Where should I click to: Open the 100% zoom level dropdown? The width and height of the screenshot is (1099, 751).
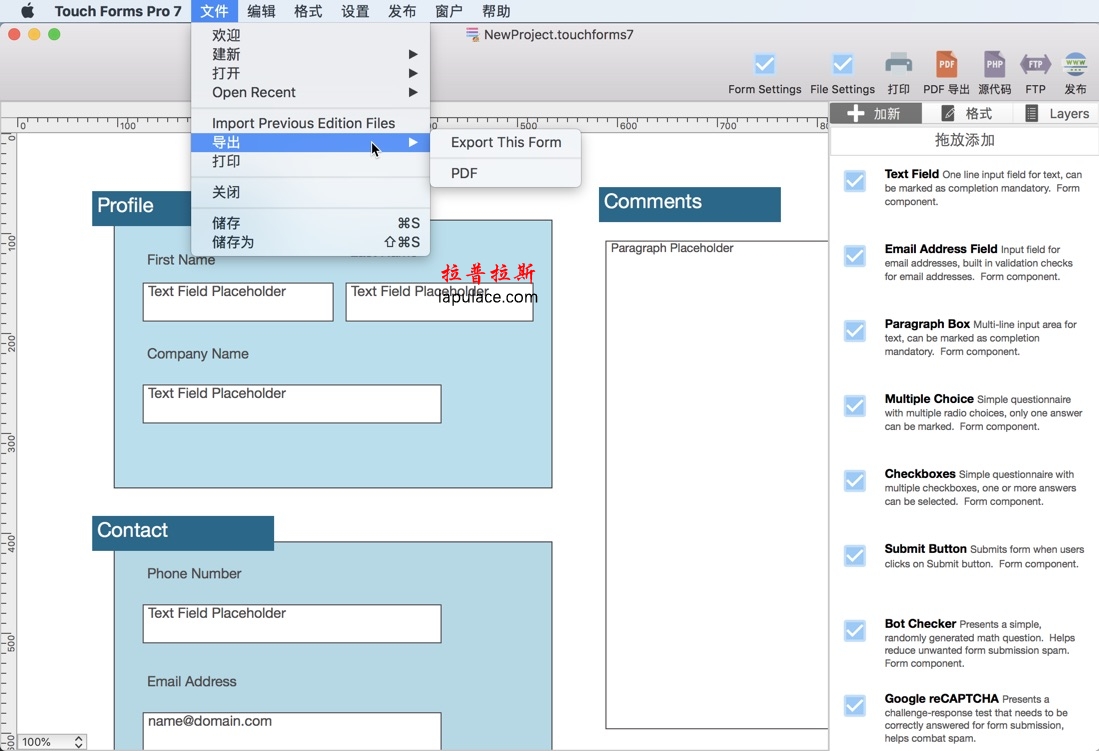click(x=52, y=742)
